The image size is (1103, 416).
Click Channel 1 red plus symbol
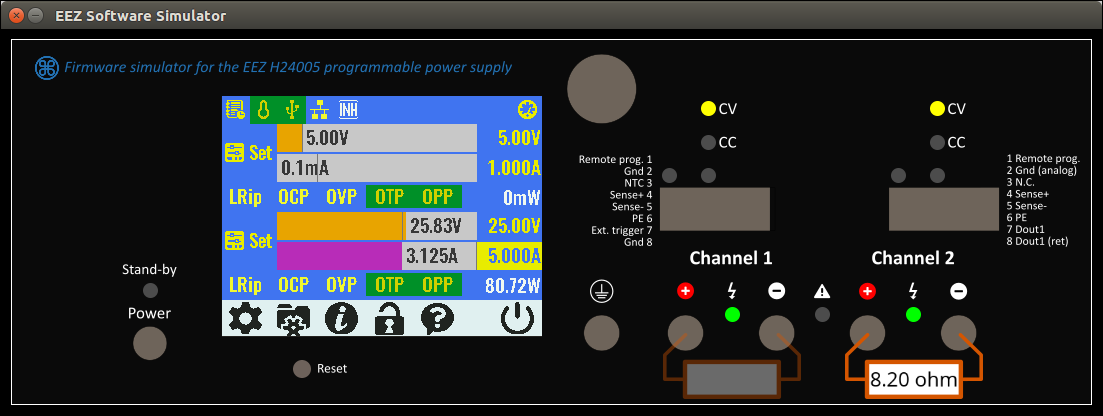click(x=685, y=291)
